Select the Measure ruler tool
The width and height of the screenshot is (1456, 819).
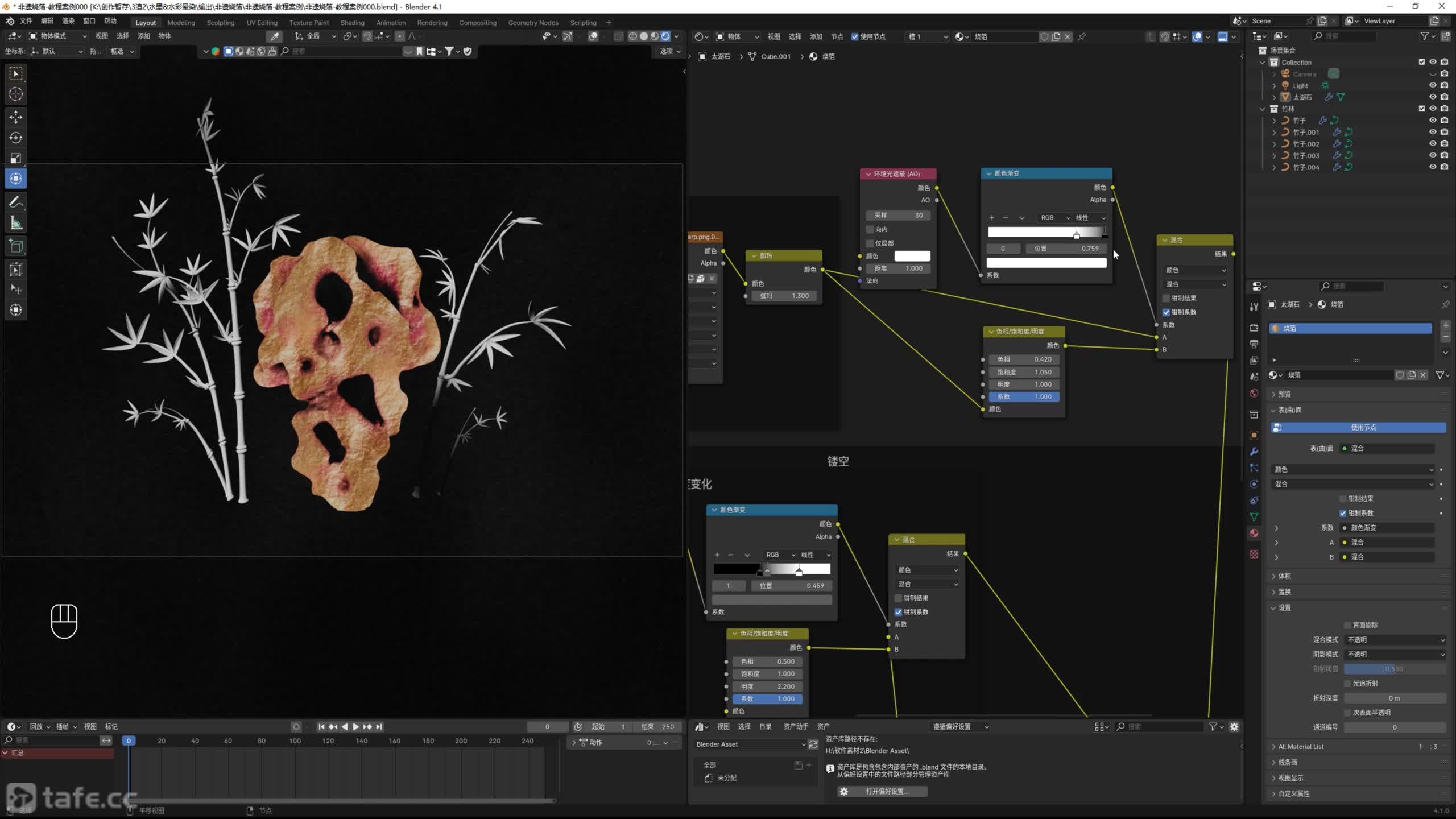[x=16, y=224]
